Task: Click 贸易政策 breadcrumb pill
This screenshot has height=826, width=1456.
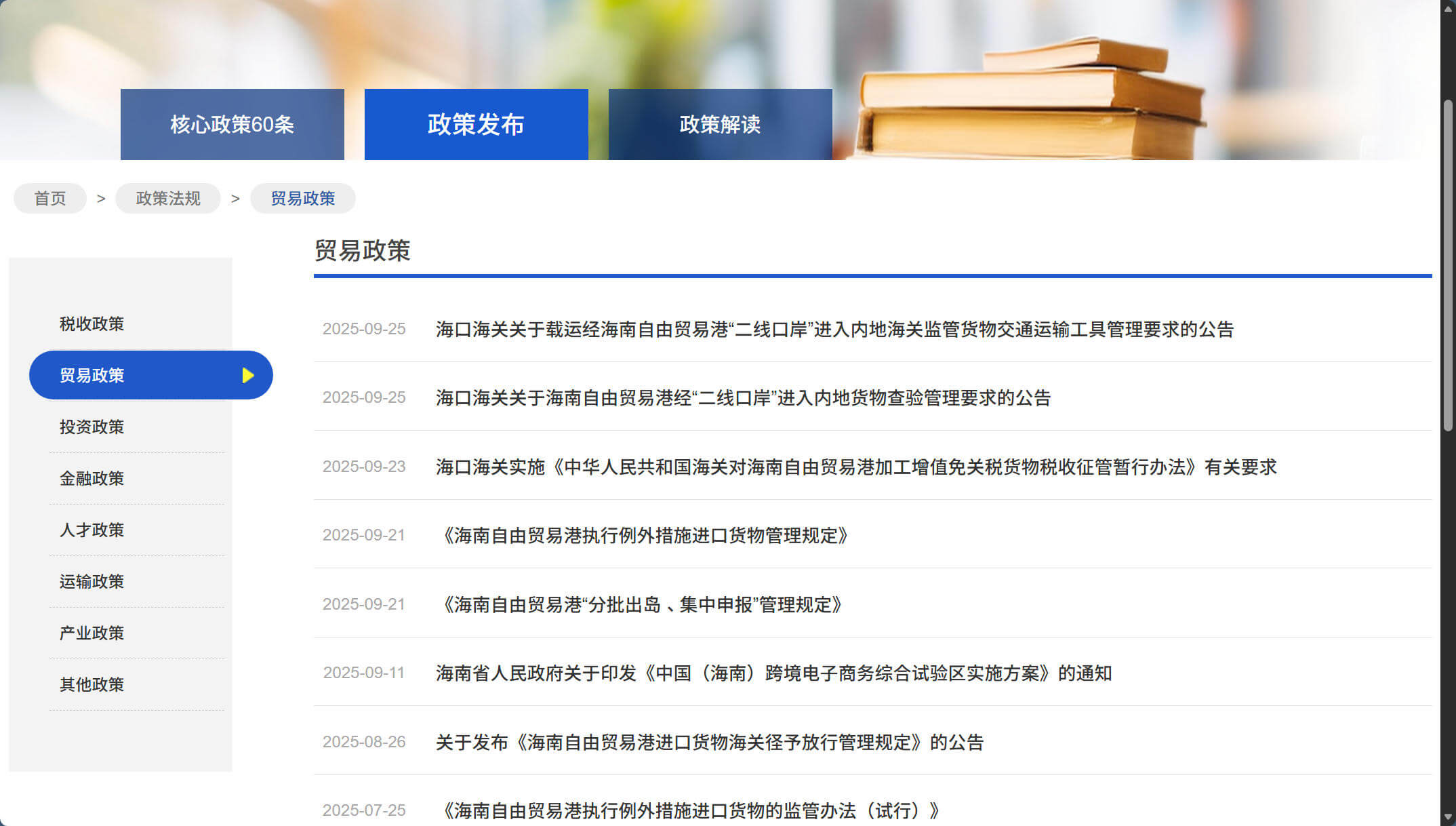Action: point(302,199)
